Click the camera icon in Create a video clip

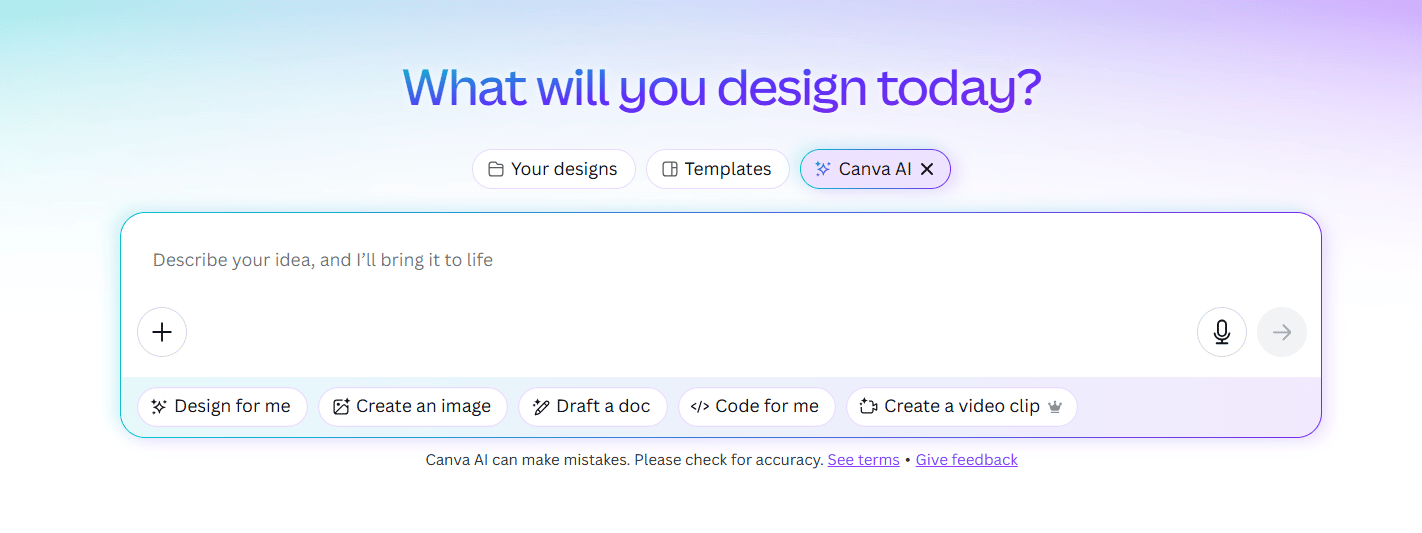[868, 407]
